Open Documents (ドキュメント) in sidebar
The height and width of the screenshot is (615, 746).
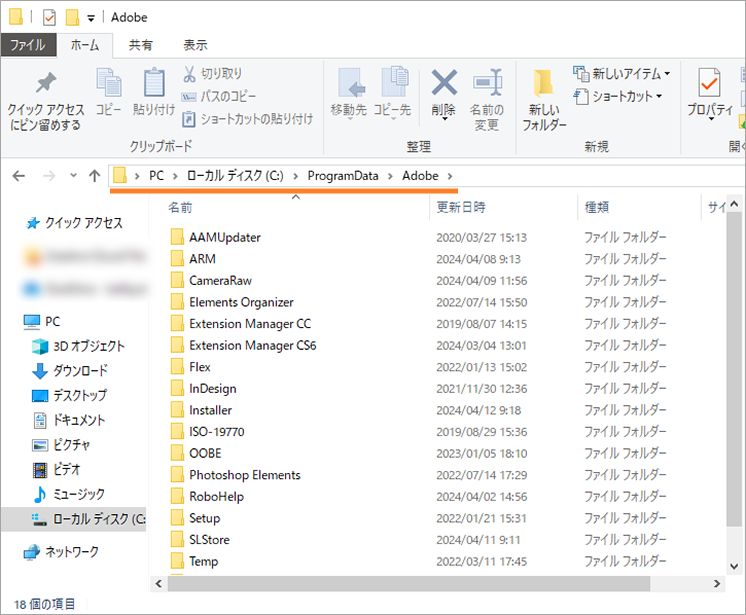click(69, 420)
